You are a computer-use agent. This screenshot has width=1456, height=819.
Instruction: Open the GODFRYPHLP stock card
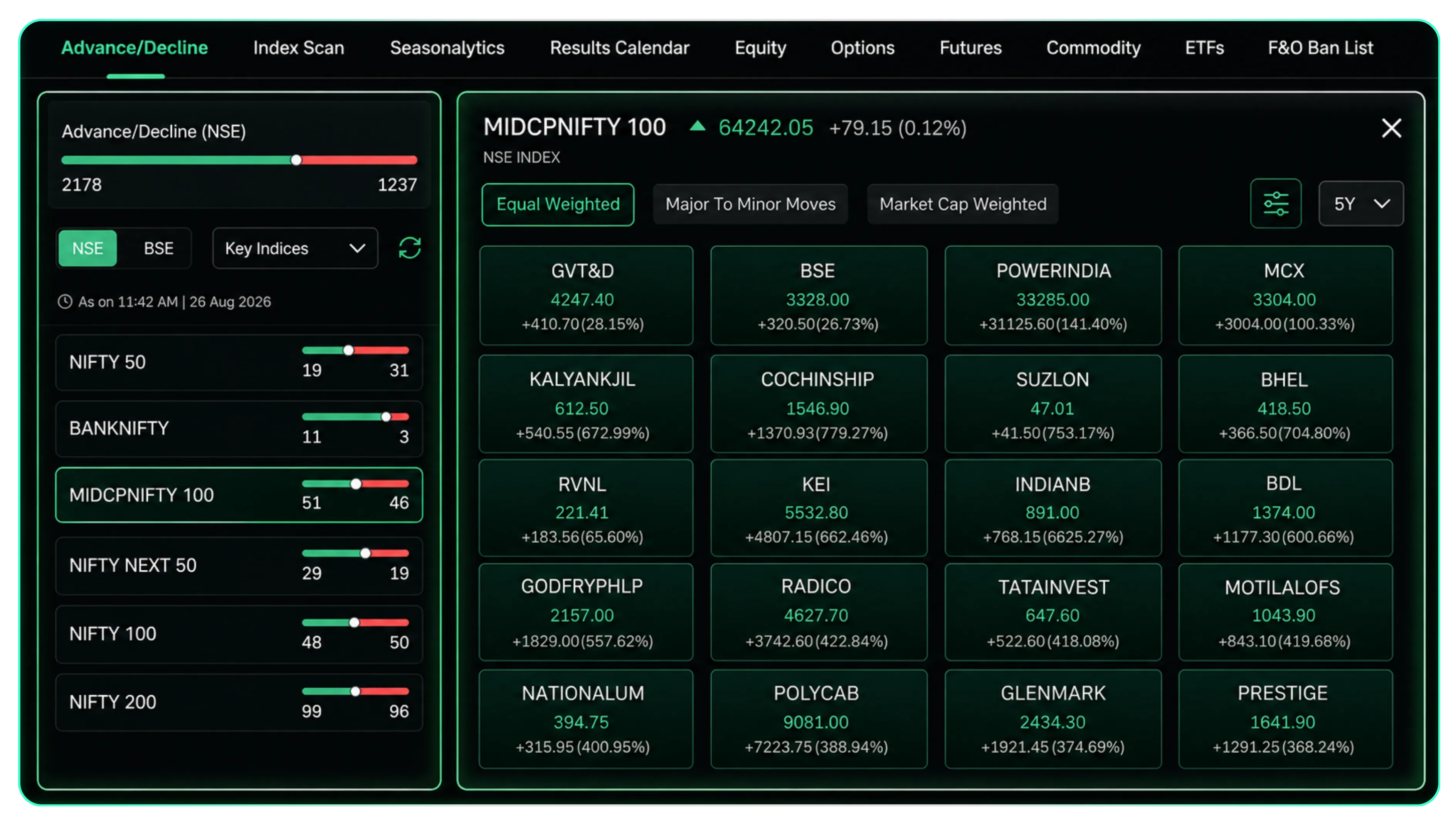586,612
